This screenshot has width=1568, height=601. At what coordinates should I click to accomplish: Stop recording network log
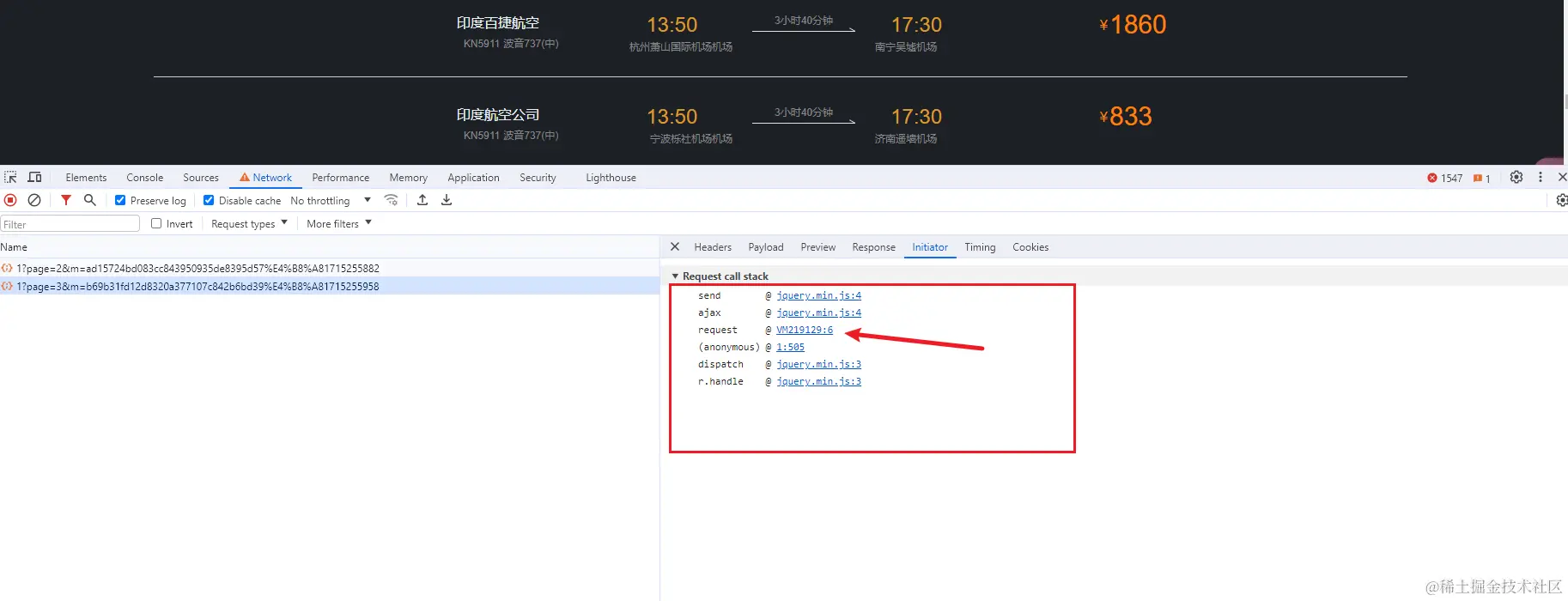[10, 200]
